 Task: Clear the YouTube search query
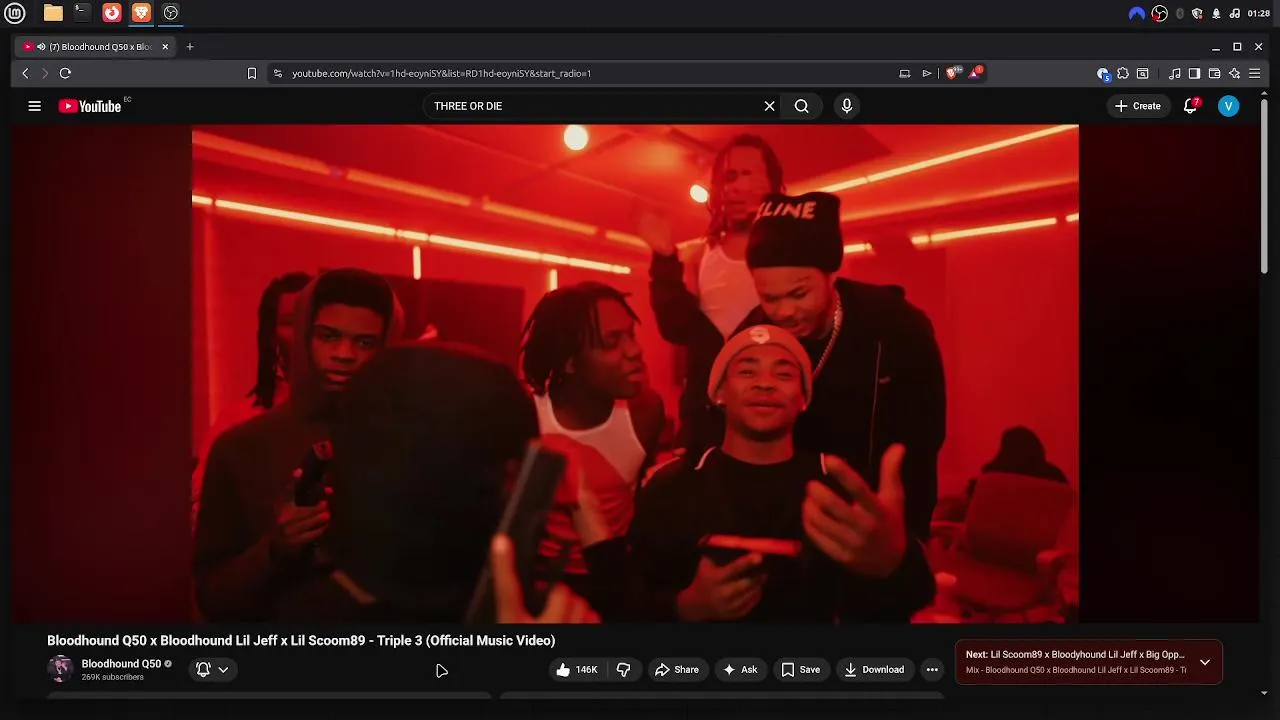click(769, 106)
